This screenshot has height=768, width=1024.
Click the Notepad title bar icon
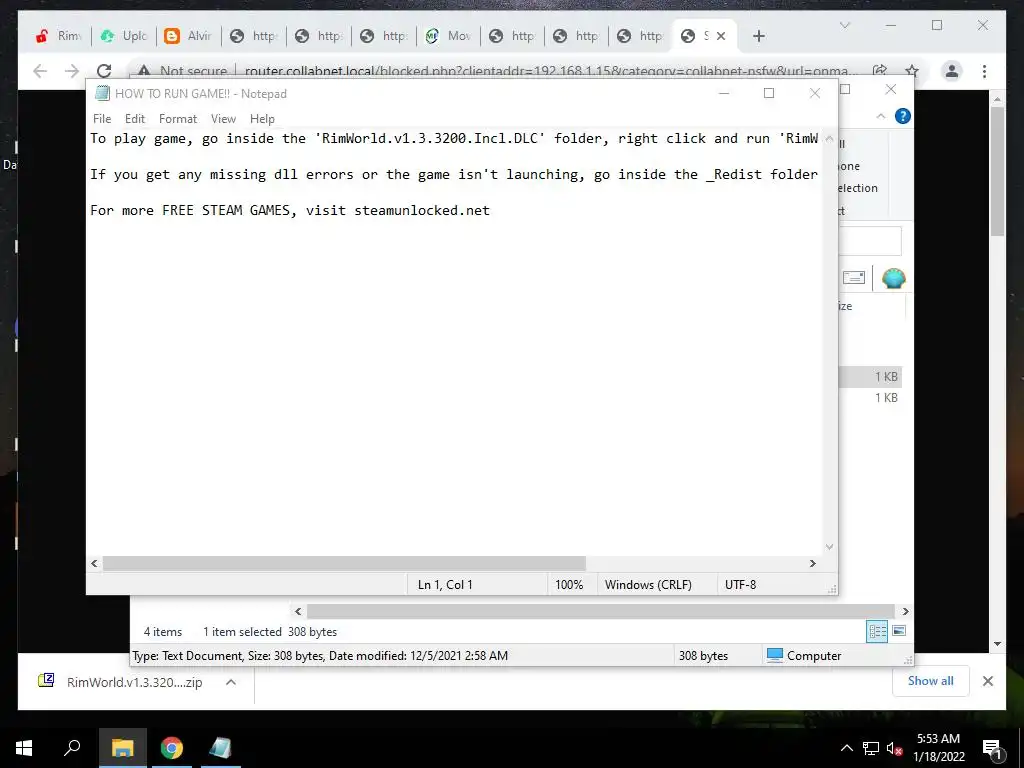coord(102,93)
